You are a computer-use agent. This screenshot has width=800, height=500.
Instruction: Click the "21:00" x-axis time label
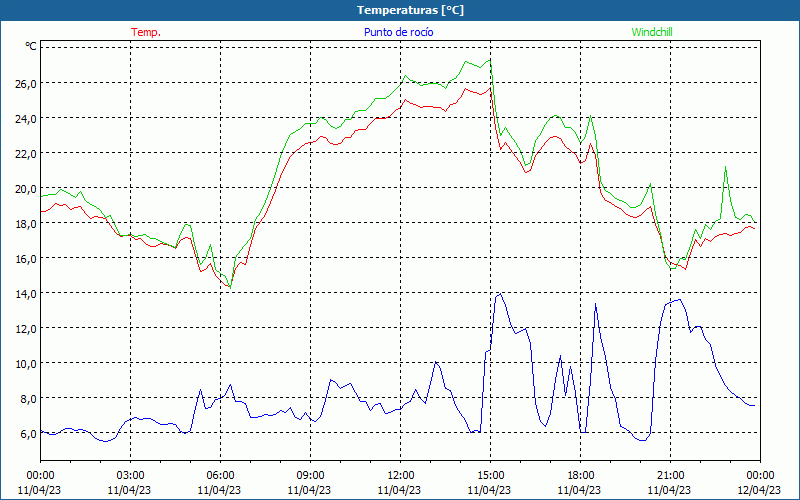click(x=670, y=475)
